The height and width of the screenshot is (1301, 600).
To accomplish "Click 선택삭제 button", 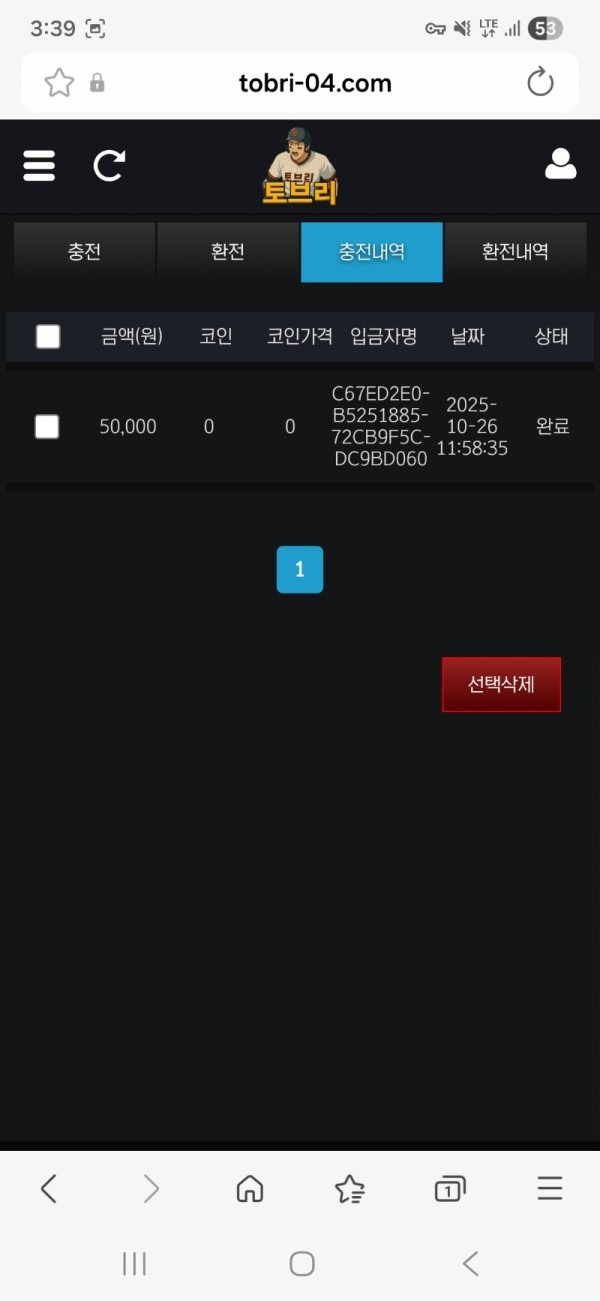I will (x=501, y=685).
